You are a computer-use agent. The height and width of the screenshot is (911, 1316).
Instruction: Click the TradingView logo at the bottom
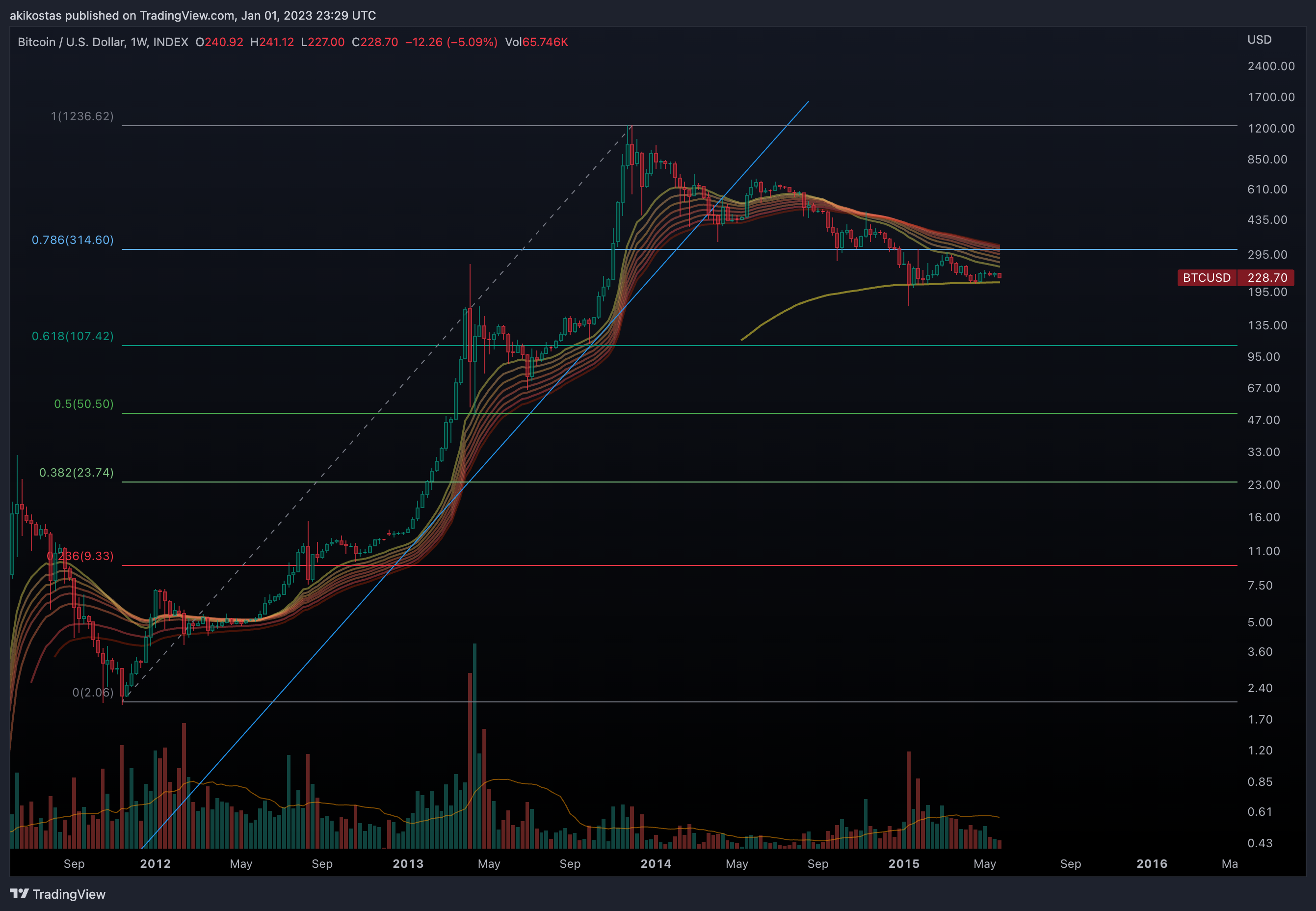(x=57, y=894)
